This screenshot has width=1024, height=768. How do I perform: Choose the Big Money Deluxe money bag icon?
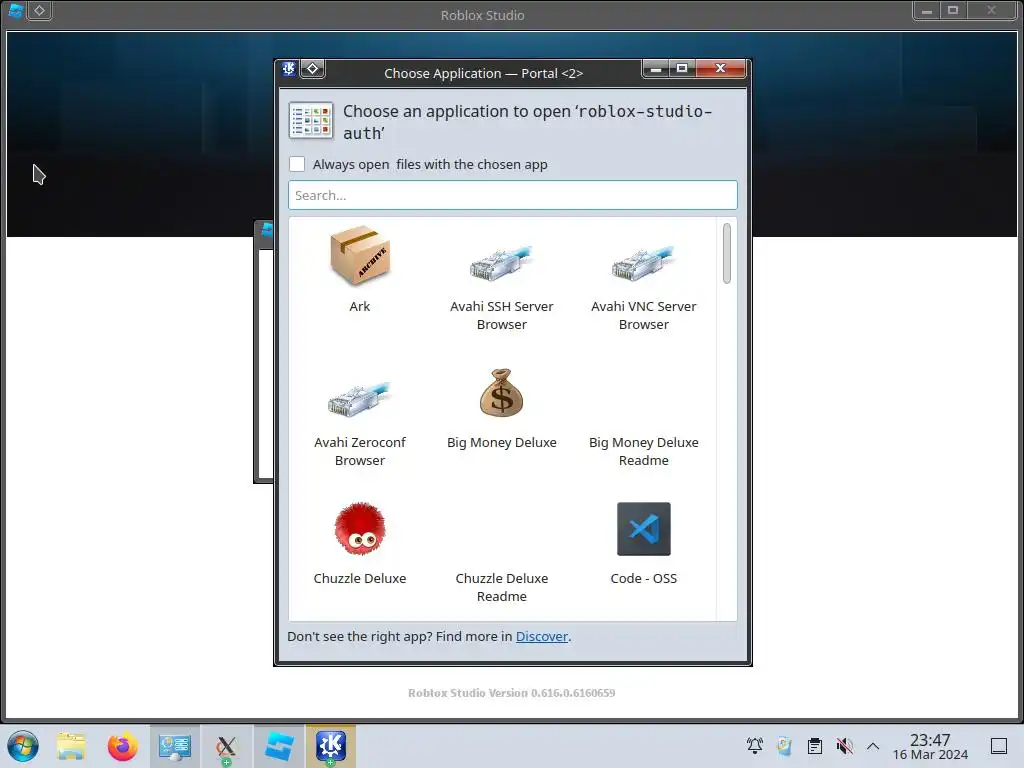pyautogui.click(x=502, y=392)
